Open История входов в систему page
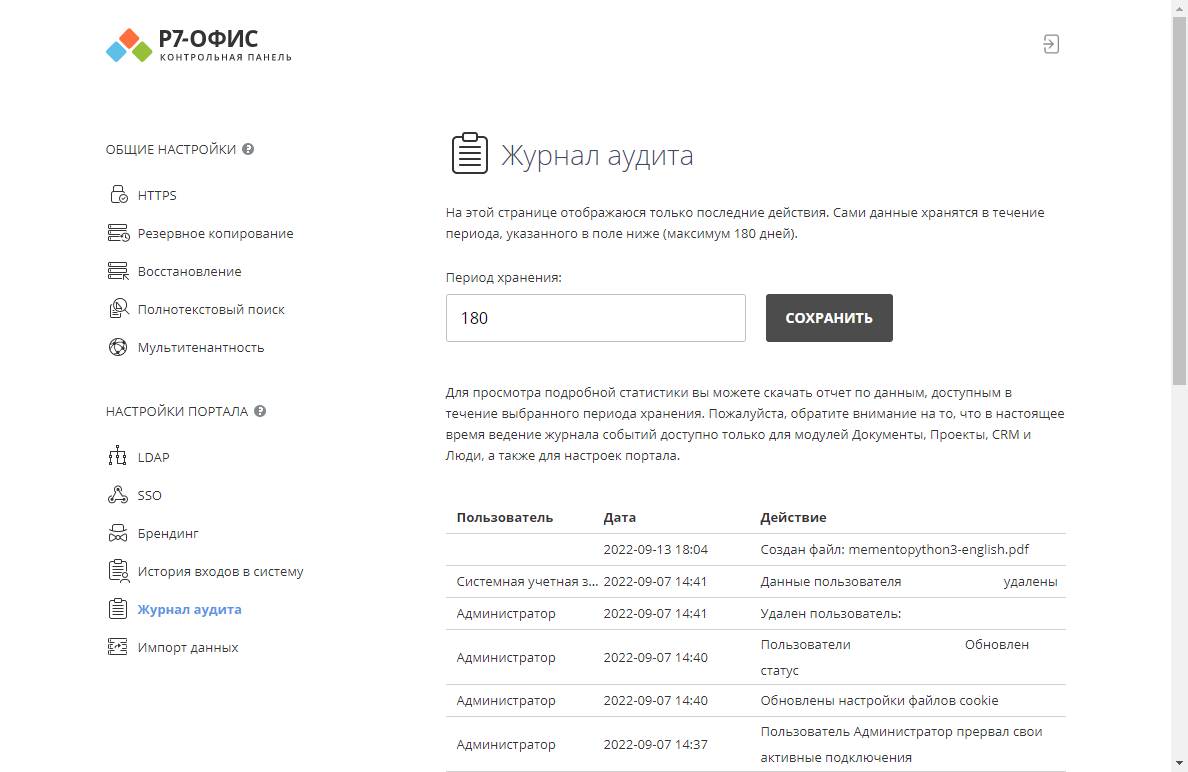 (220, 571)
